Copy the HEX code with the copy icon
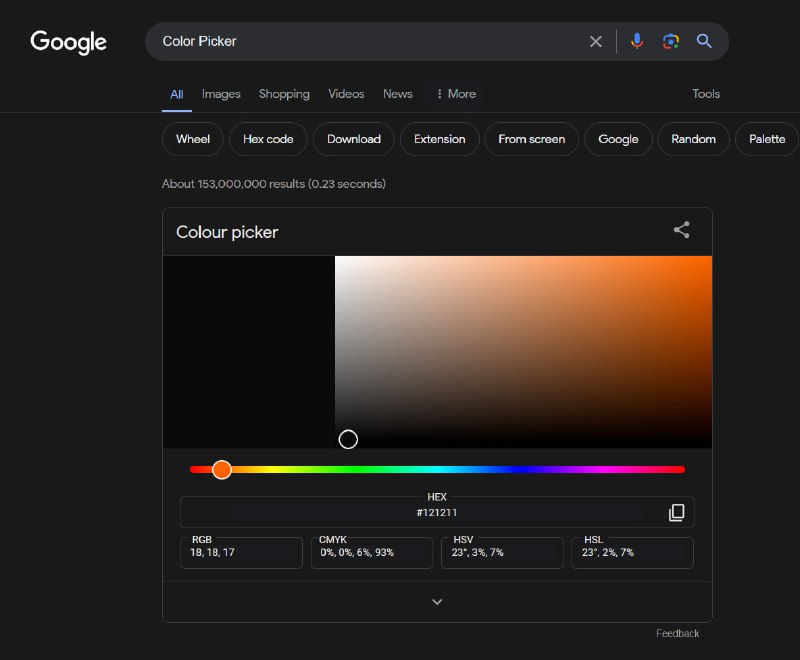The height and width of the screenshot is (660, 800). click(x=677, y=512)
